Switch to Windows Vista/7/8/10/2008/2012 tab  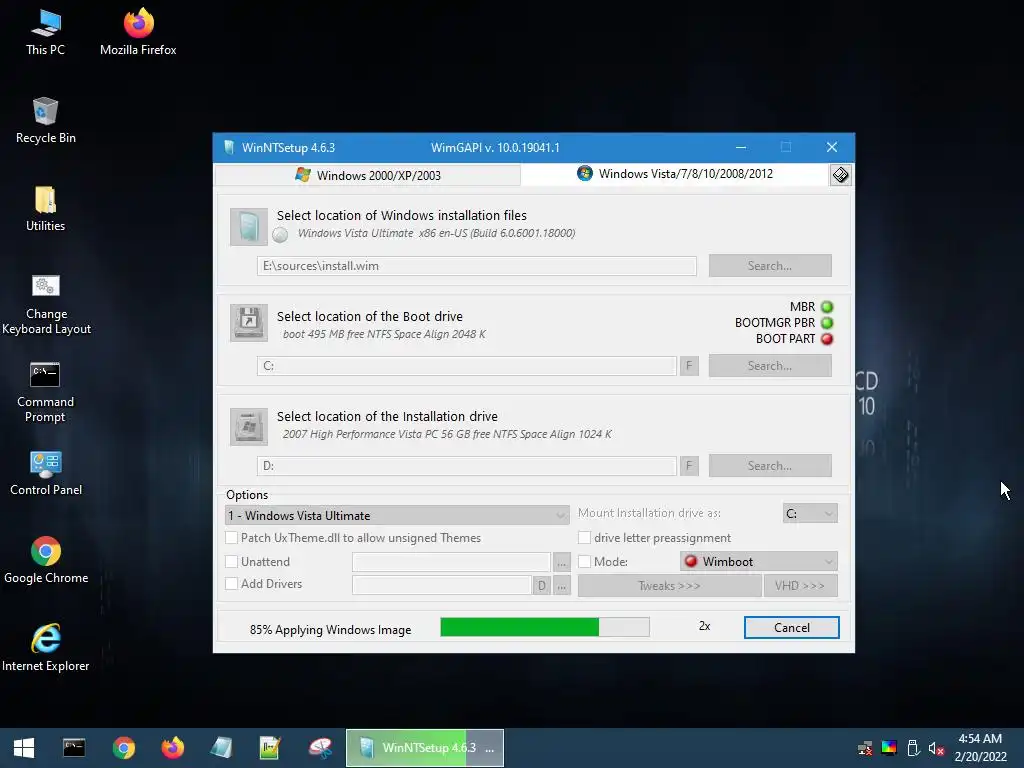coord(675,174)
